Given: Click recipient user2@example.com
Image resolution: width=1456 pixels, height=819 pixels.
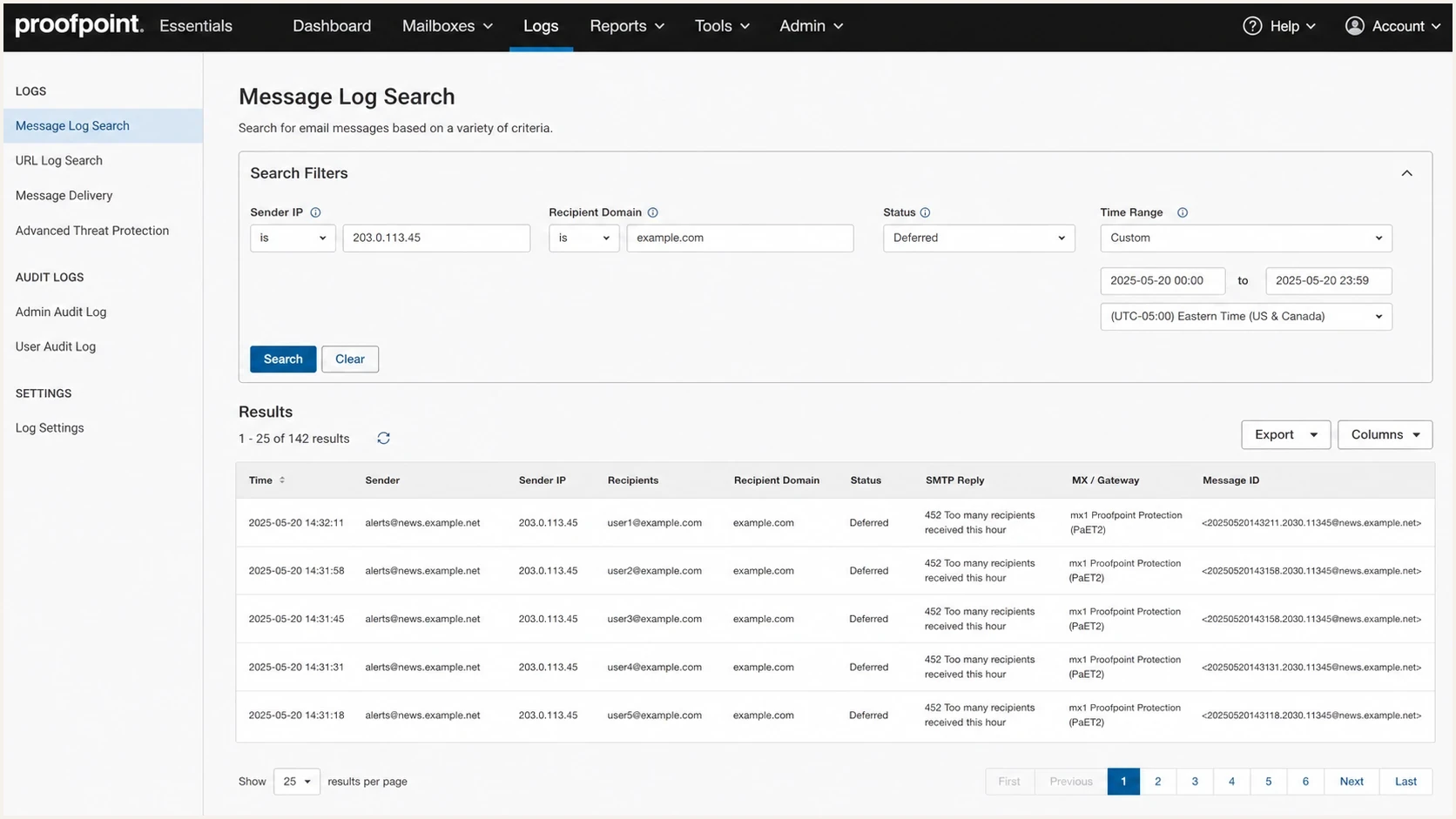Looking at the screenshot, I should (654, 571).
